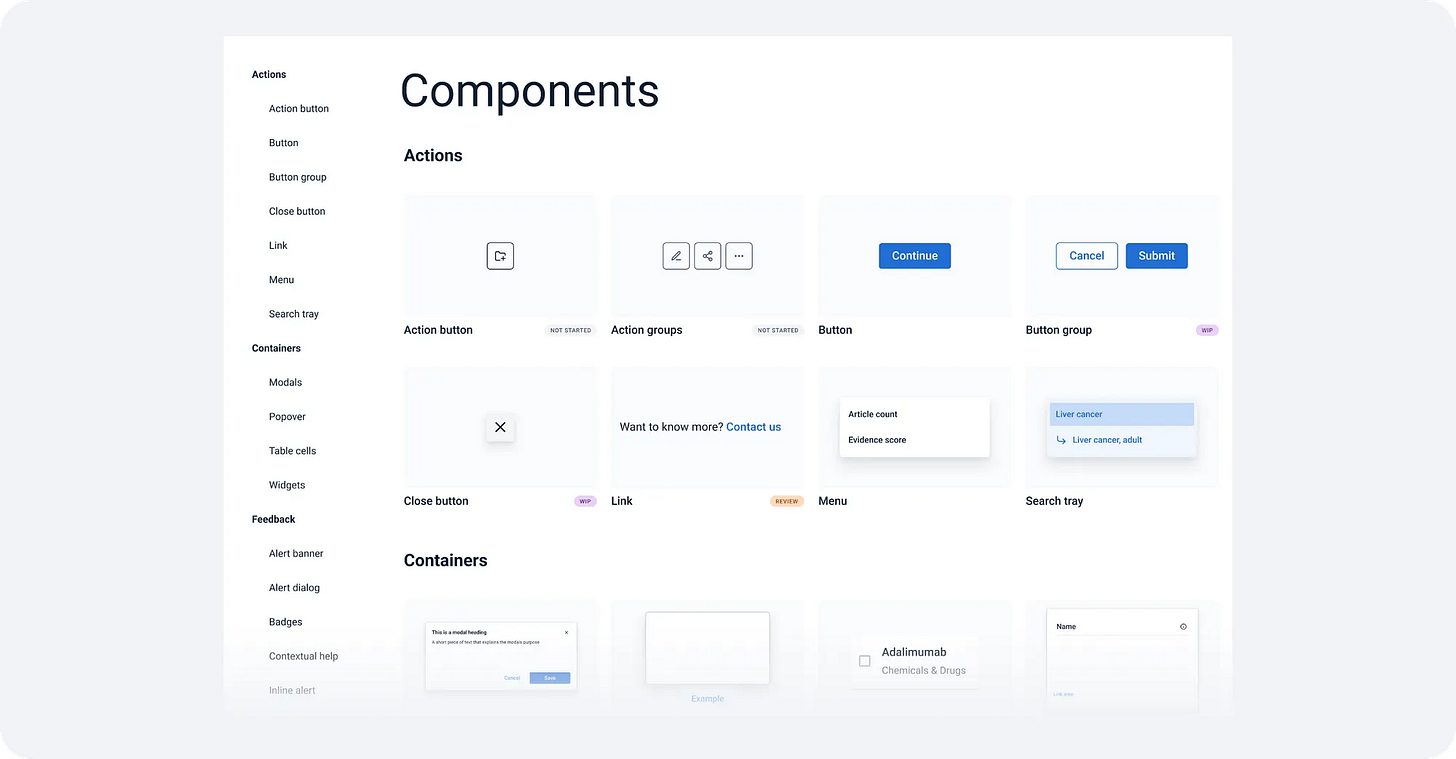
Task: Click the small X in the modal preview
Action: point(566,632)
